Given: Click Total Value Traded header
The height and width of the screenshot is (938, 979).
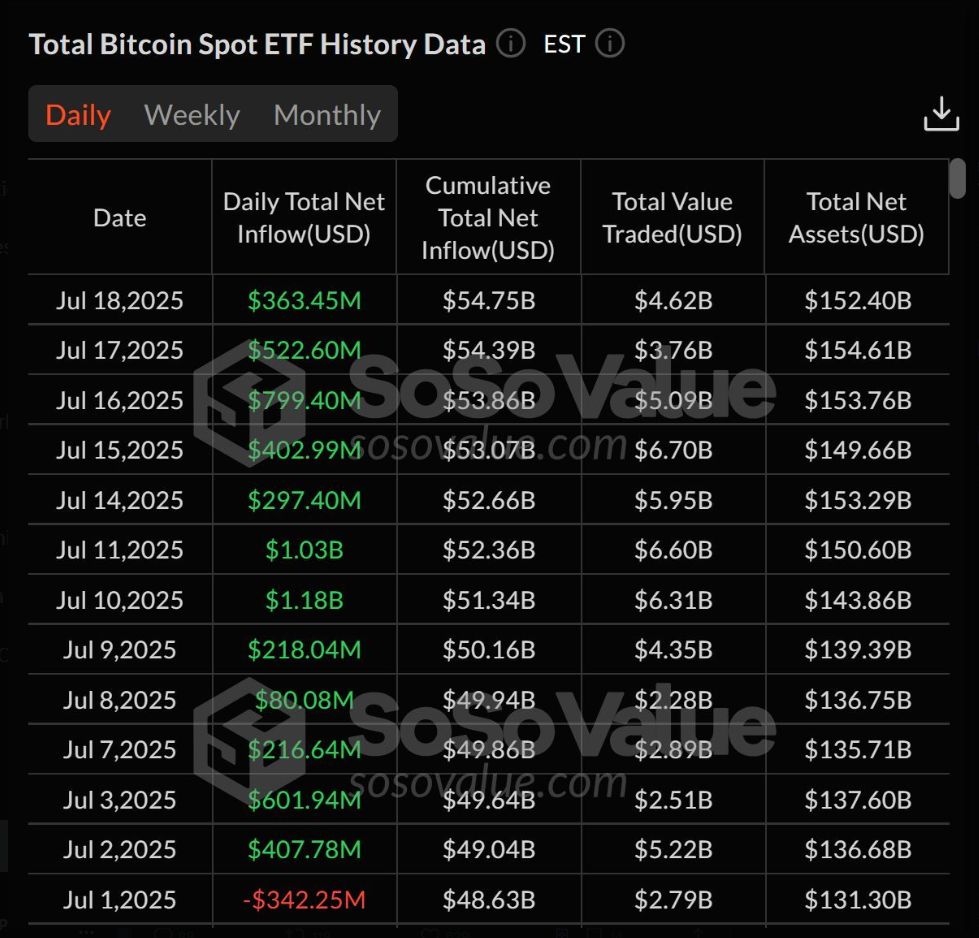Looking at the screenshot, I should [x=672, y=218].
